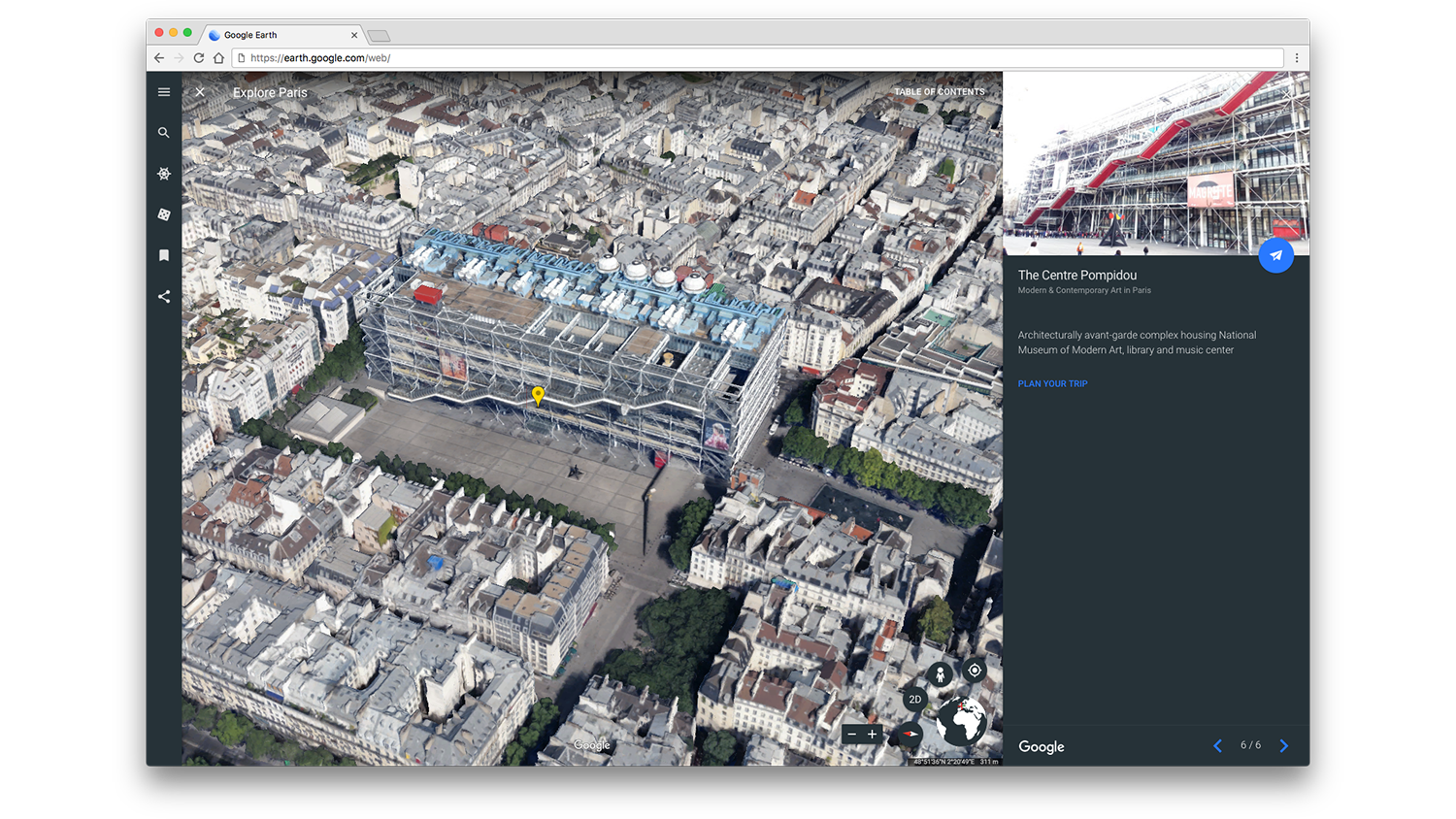The image size is (1456, 819).
Task: Click the Centre Pompidou photo
Action: point(1156,163)
